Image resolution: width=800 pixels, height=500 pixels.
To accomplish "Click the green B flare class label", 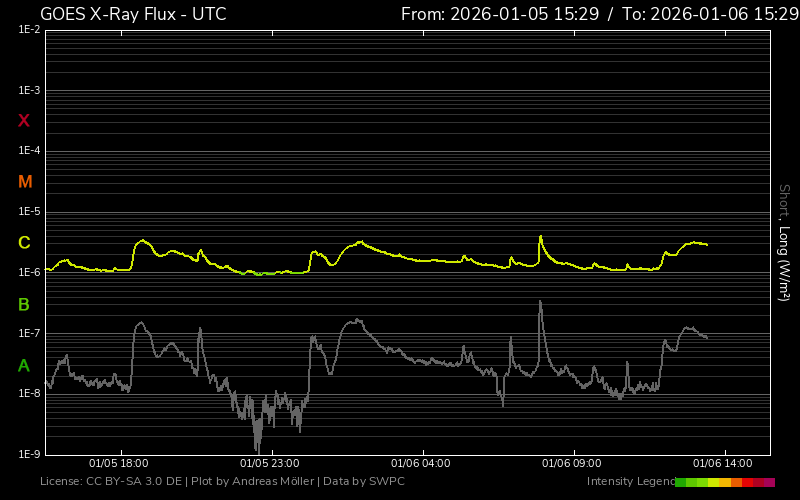I will coord(23,305).
